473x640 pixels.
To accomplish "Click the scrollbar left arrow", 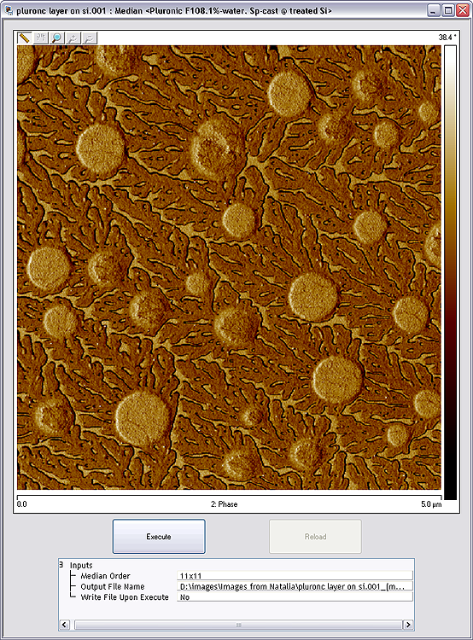I will tap(64, 624).
